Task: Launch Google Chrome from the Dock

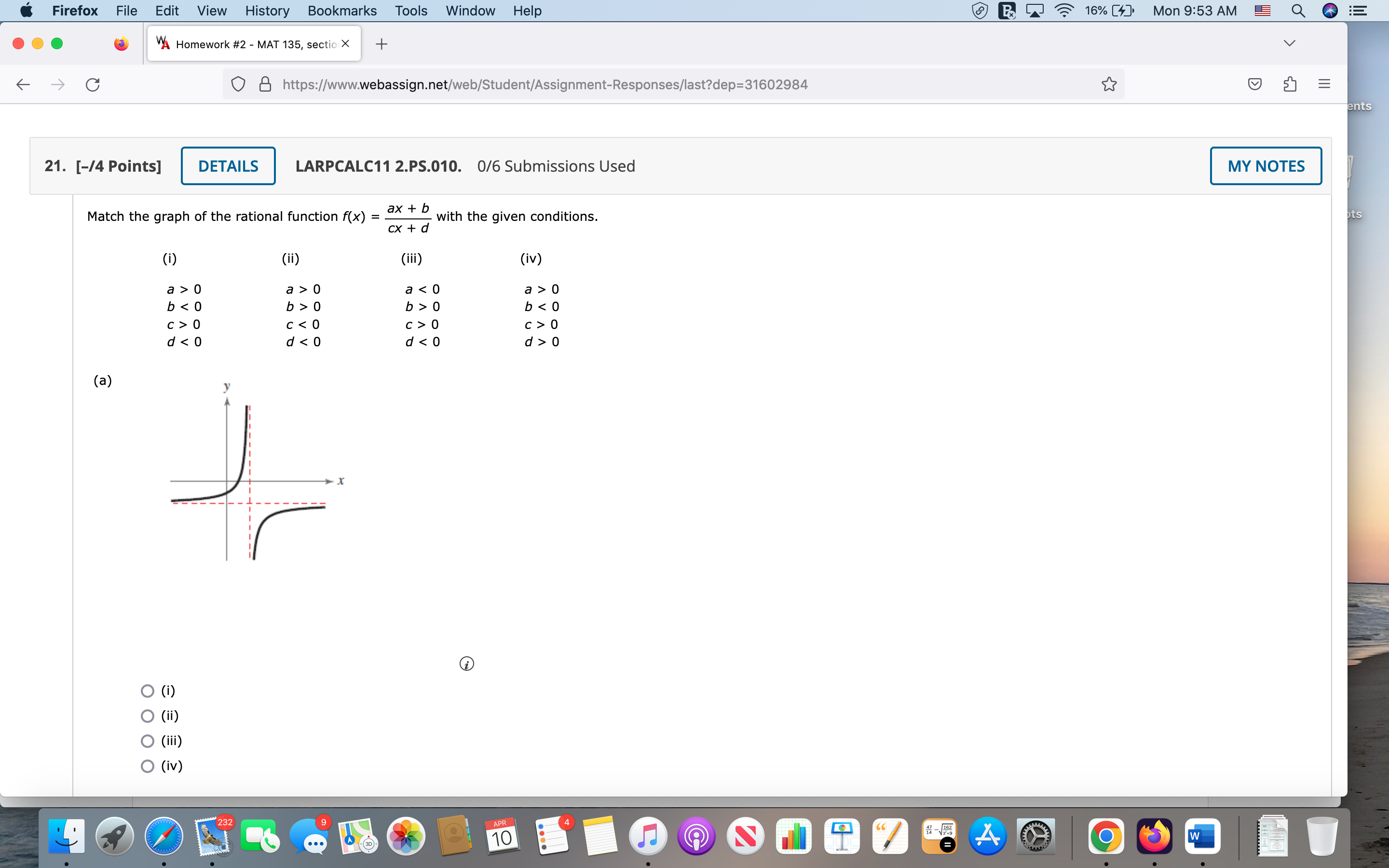Action: coord(1106,837)
